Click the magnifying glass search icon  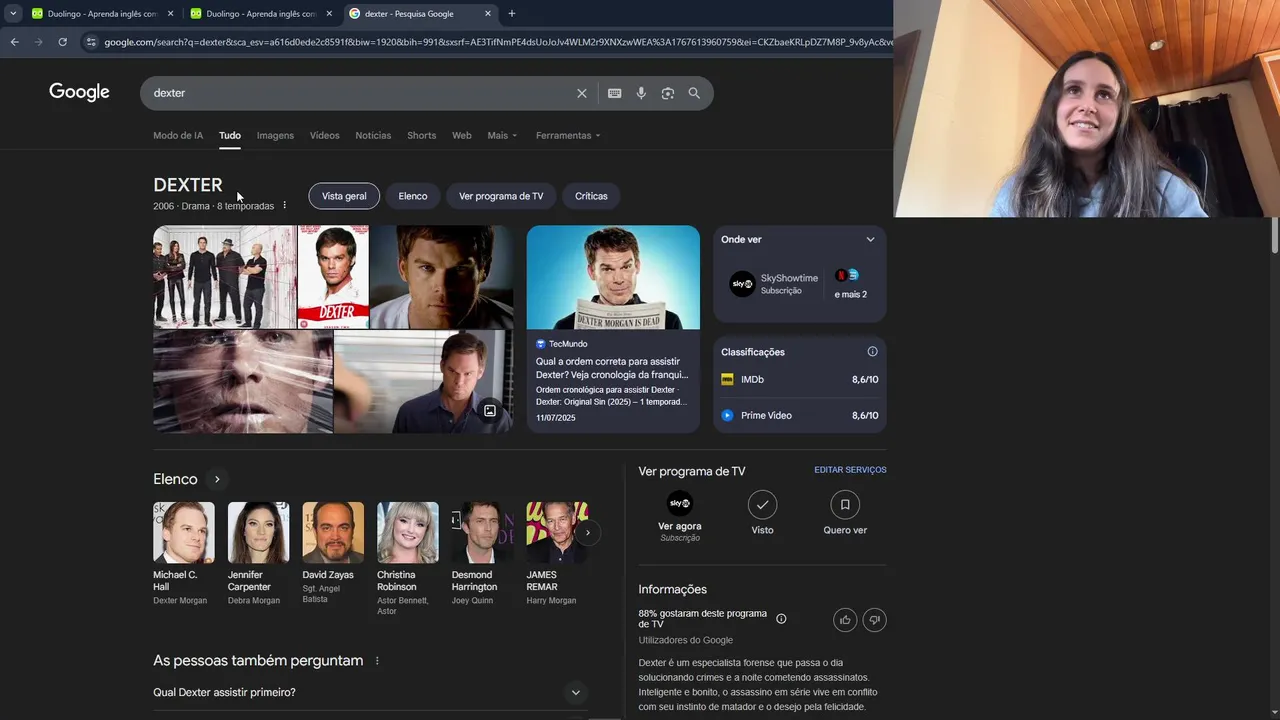tap(694, 93)
